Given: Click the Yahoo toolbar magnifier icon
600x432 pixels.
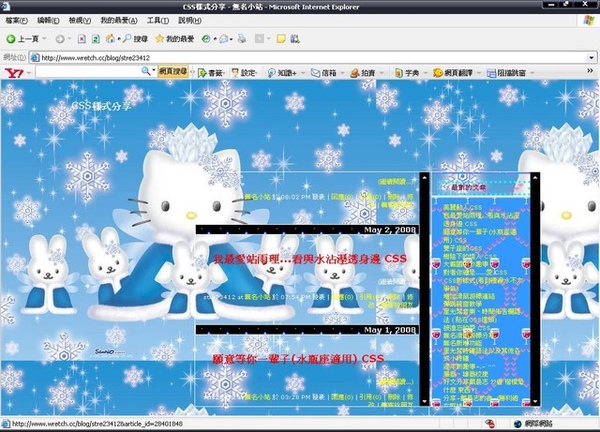Looking at the screenshot, I should point(145,71).
